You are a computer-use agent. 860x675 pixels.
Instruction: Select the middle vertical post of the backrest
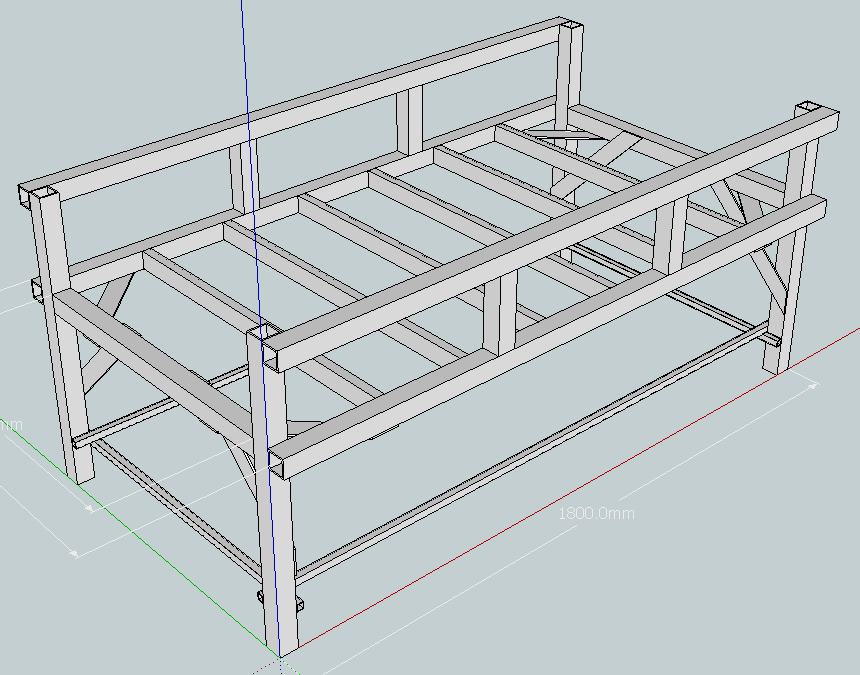point(410,122)
